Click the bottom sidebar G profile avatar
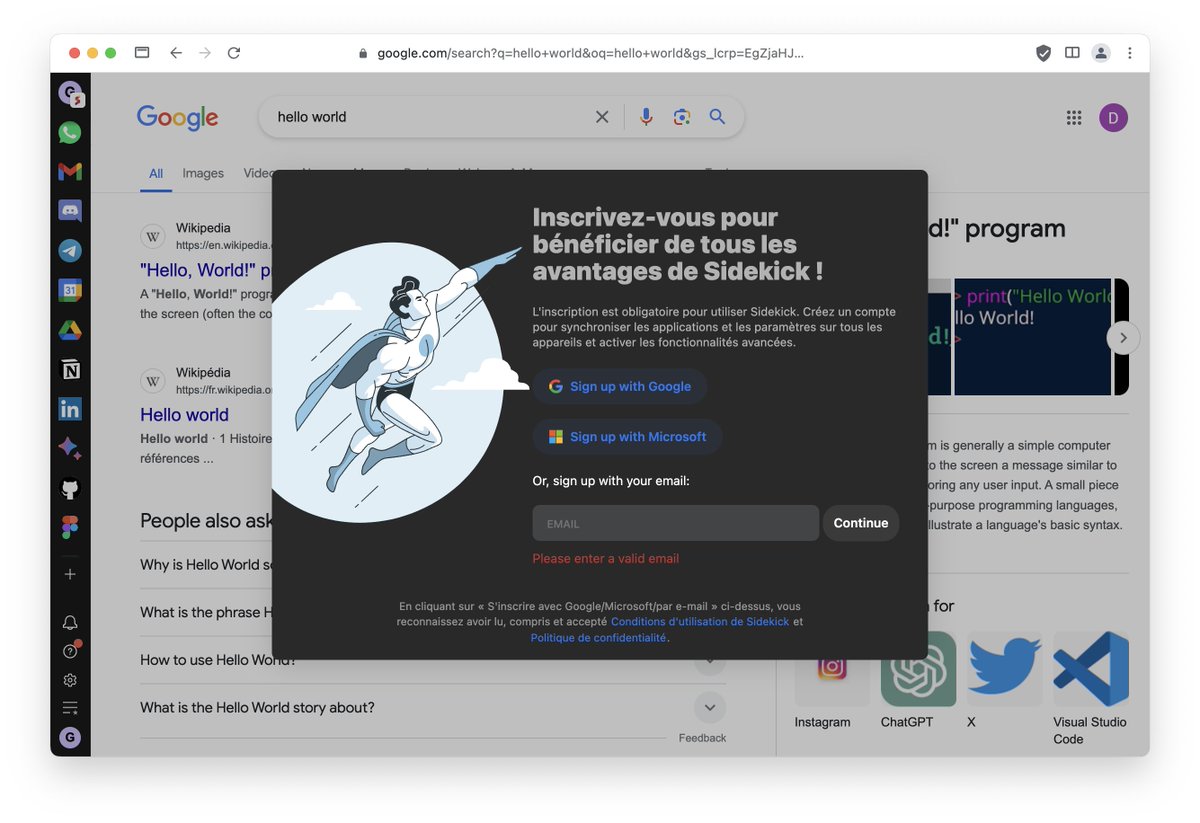 pos(69,738)
